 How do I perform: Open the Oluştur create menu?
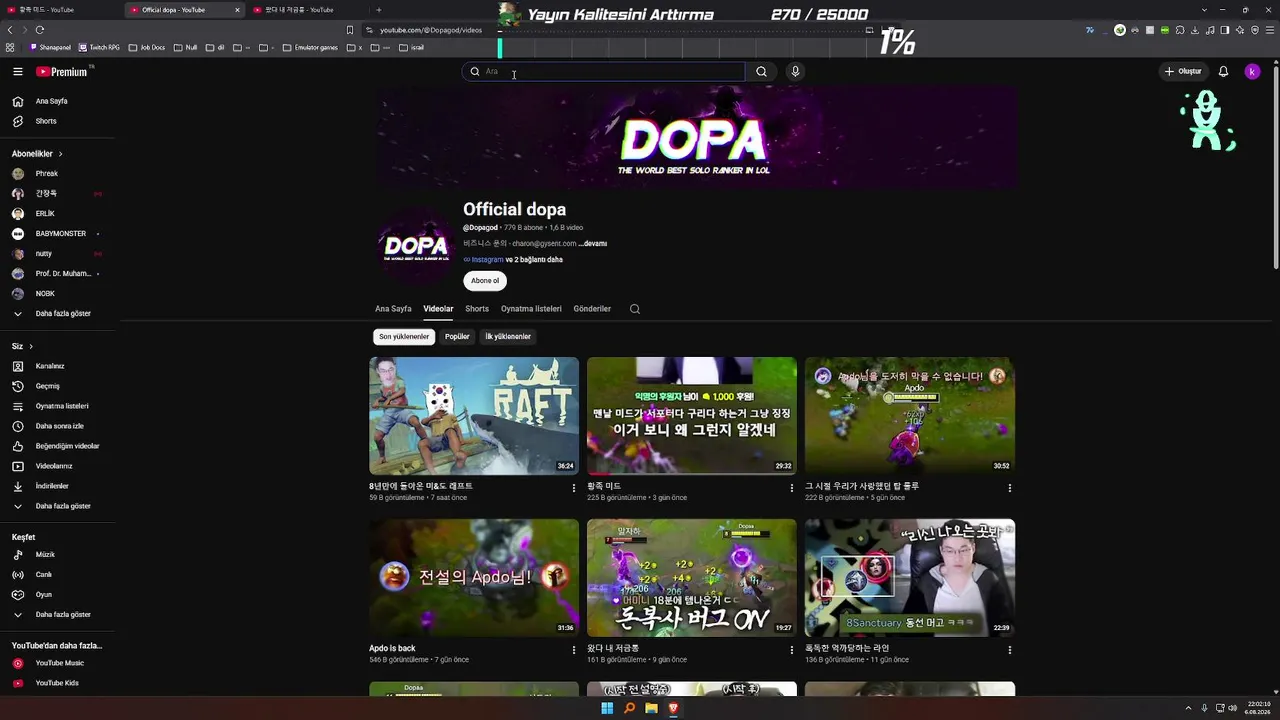1182,71
